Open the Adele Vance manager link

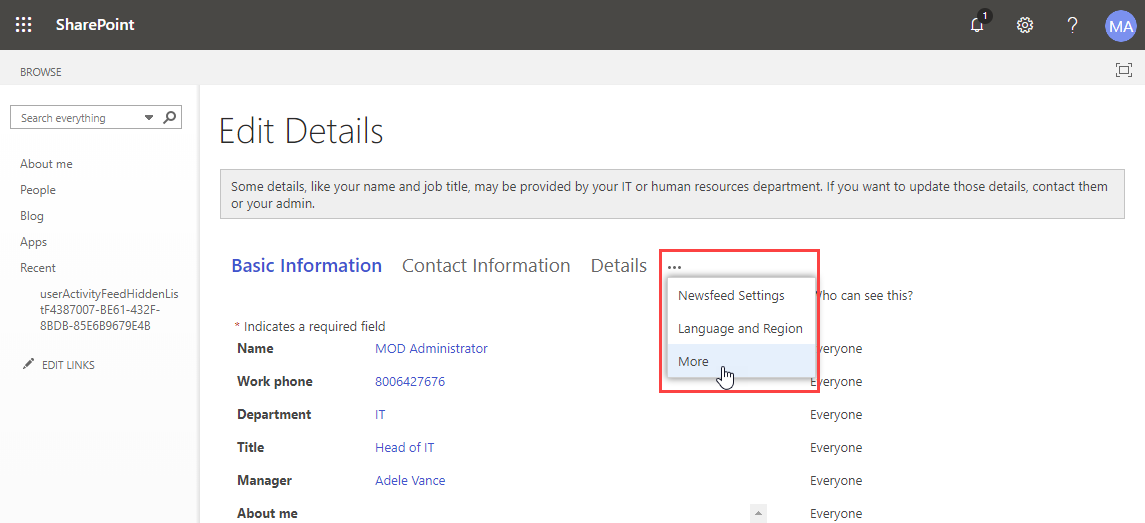point(410,481)
